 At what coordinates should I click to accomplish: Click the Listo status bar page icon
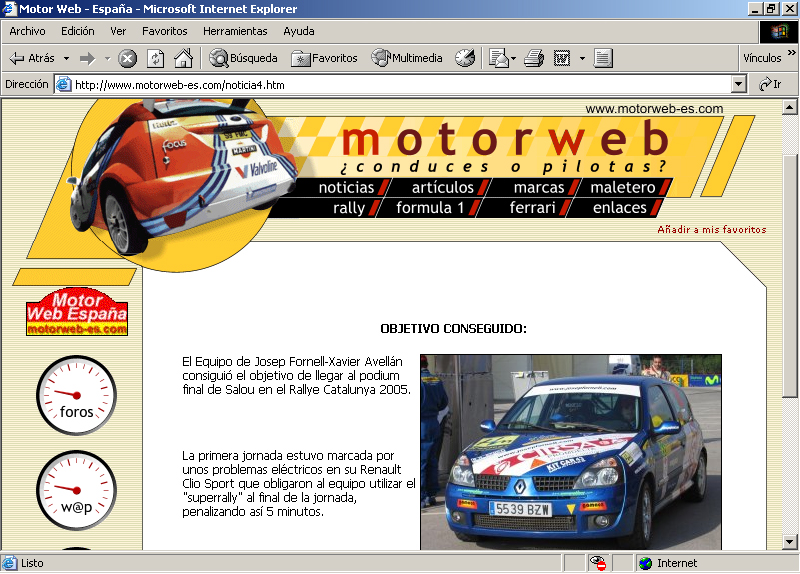pyautogui.click(x=9, y=563)
